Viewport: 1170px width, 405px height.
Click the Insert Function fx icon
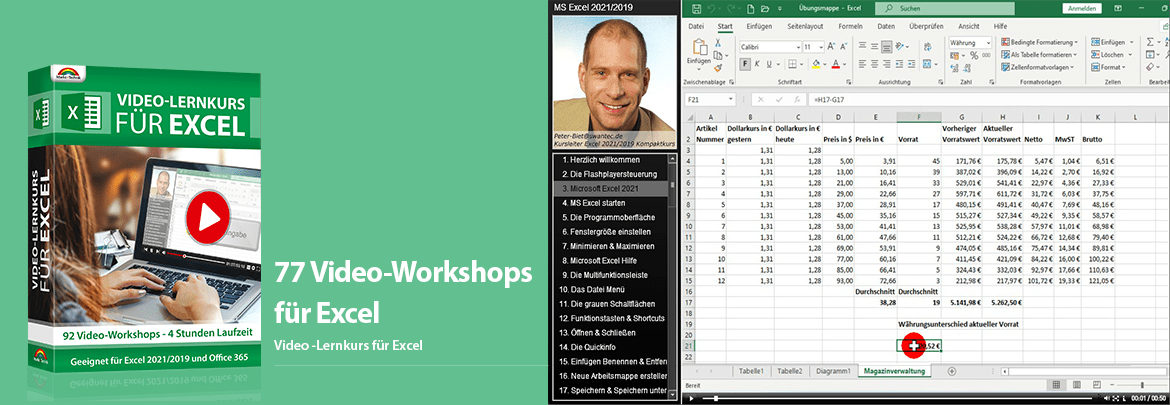(x=789, y=100)
